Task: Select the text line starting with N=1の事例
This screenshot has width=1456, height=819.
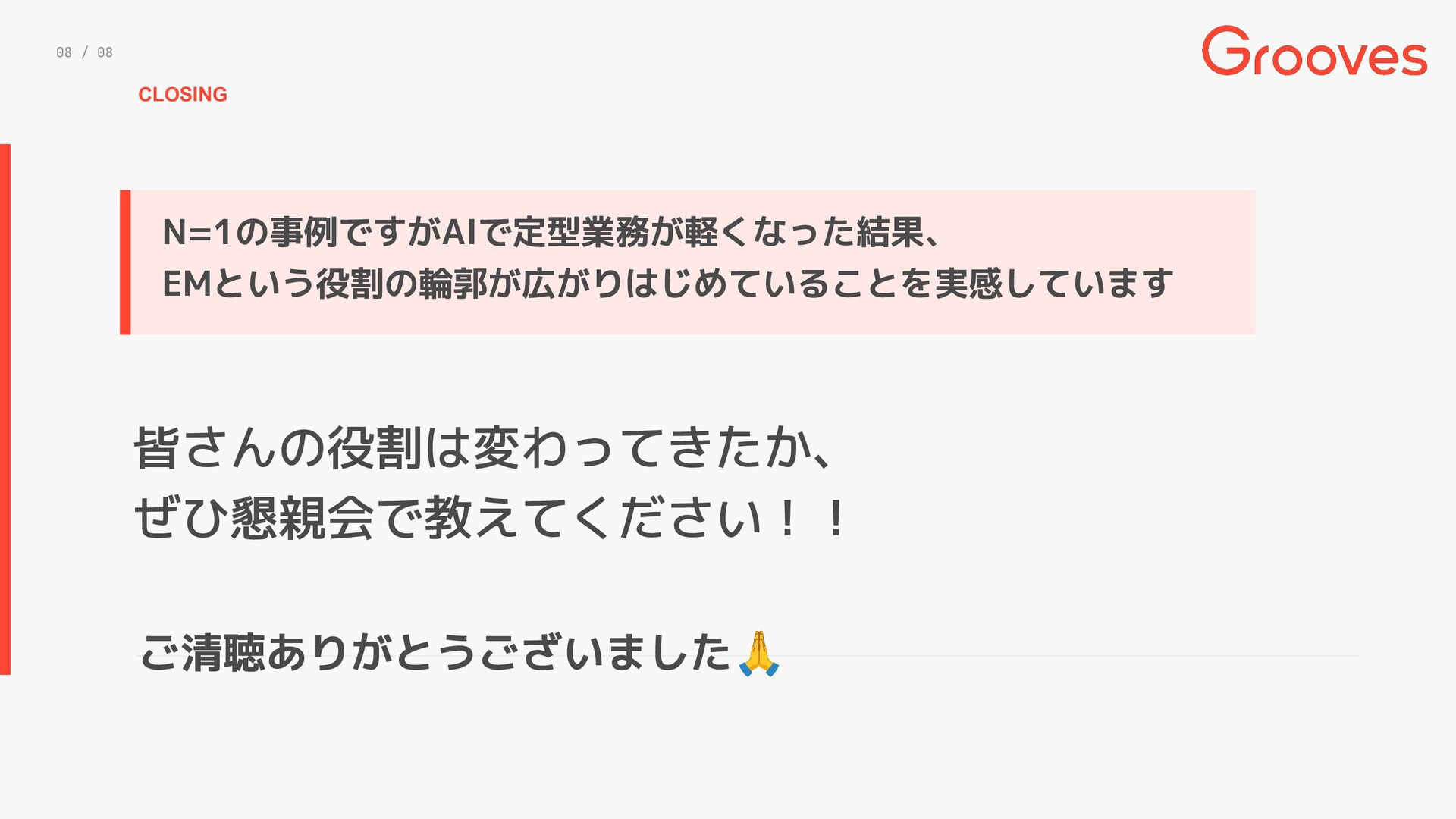Action: click(552, 232)
